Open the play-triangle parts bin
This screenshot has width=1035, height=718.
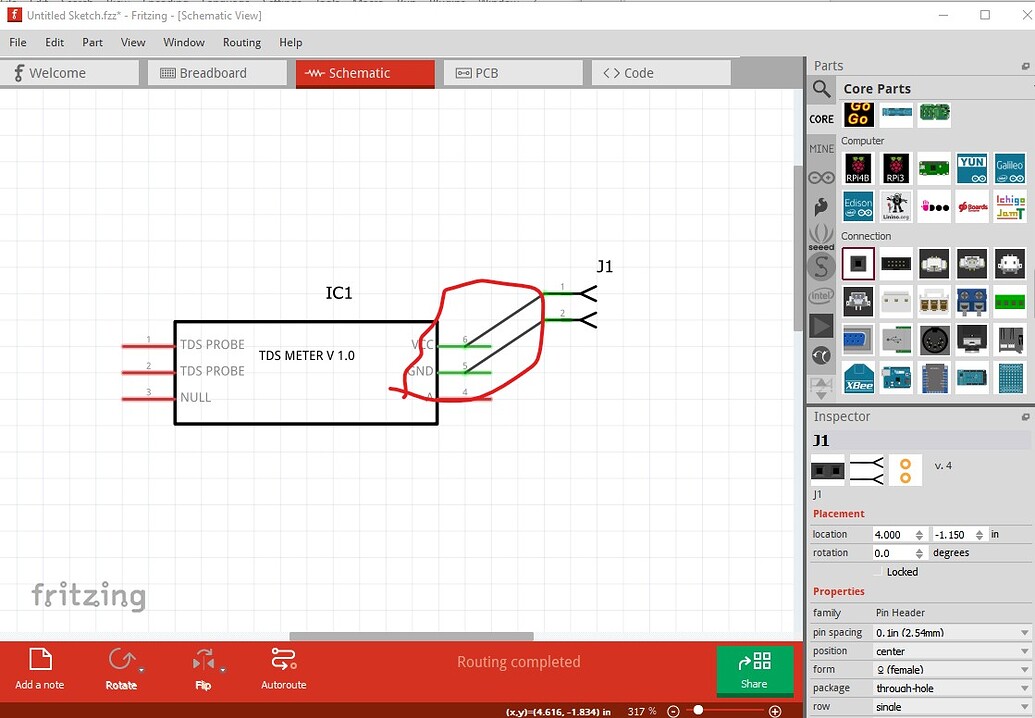click(821, 326)
